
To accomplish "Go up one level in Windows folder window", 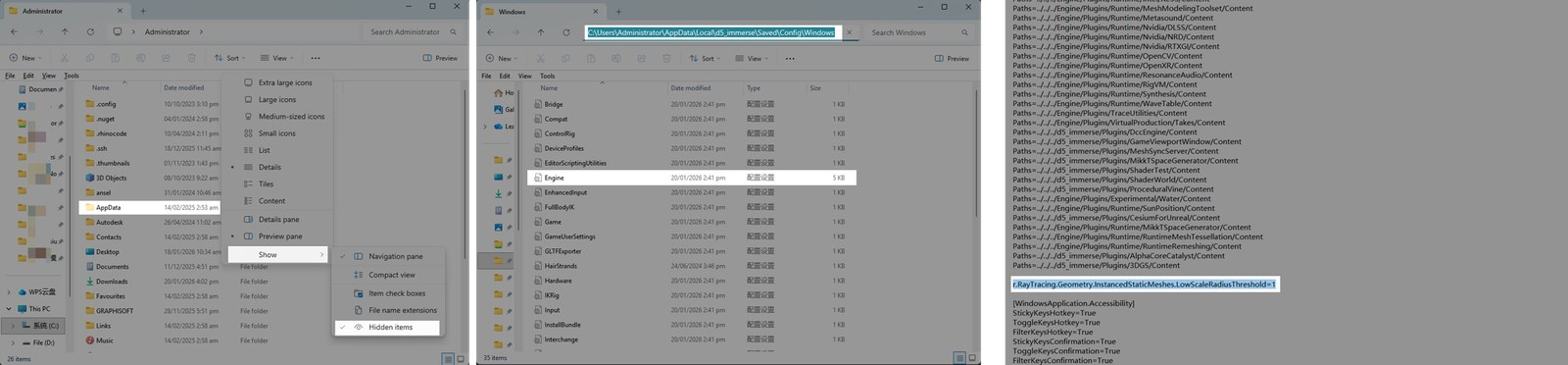I will coord(540,31).
